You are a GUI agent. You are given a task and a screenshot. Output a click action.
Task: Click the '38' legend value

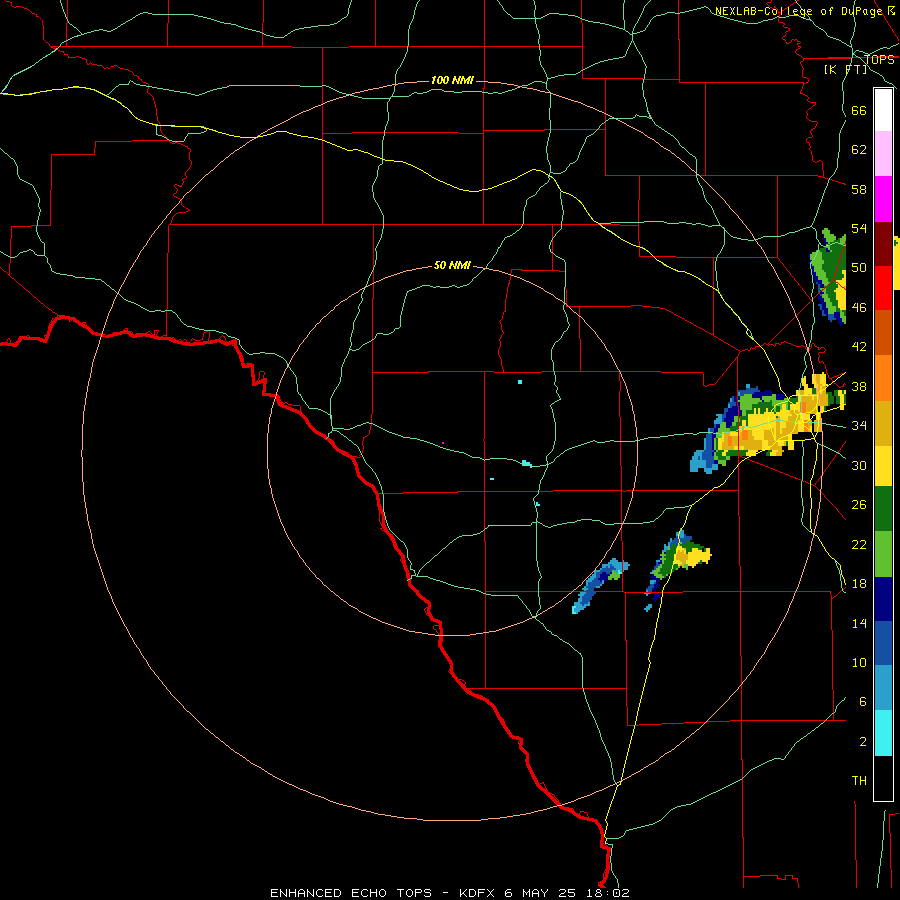(859, 386)
